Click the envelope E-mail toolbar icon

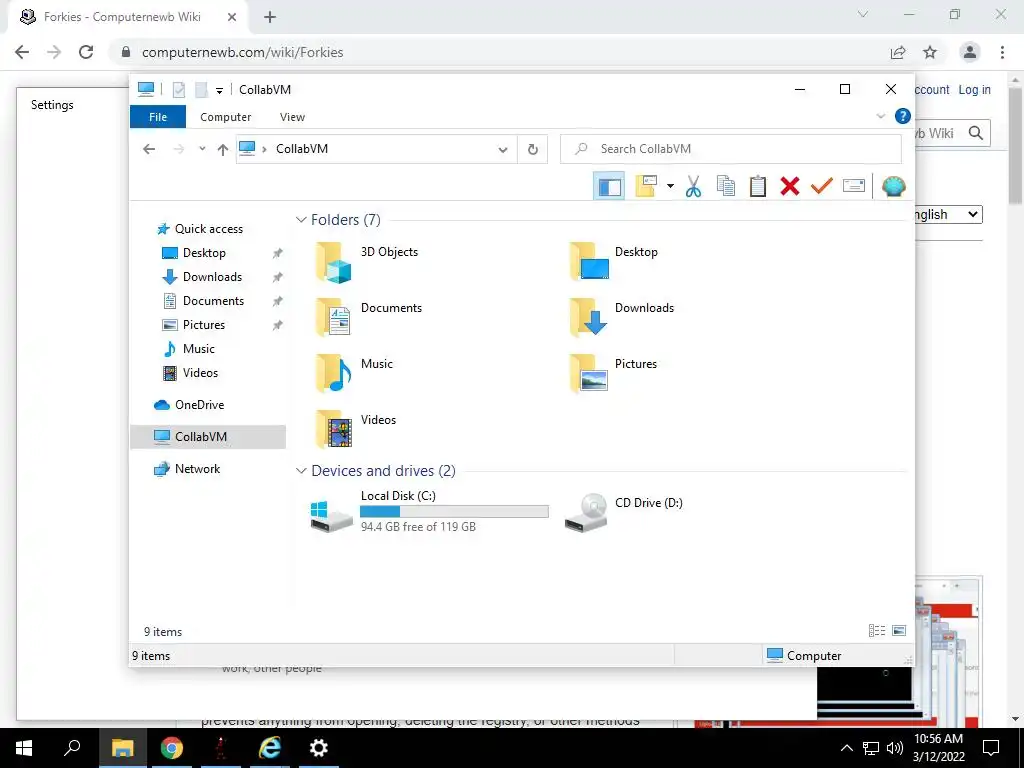click(854, 186)
